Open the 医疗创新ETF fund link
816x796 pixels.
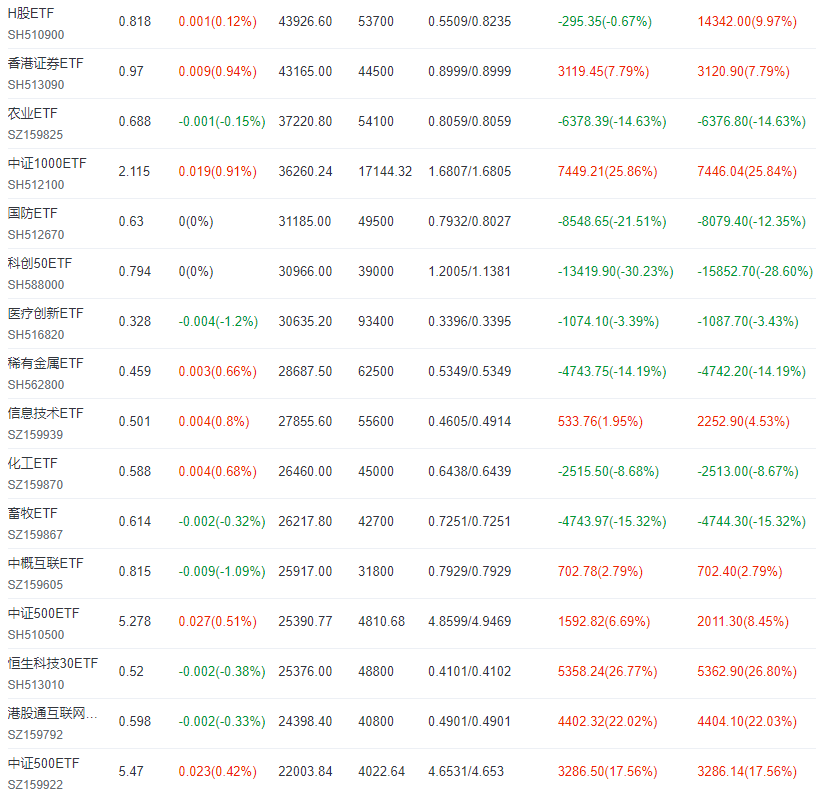tap(45, 313)
